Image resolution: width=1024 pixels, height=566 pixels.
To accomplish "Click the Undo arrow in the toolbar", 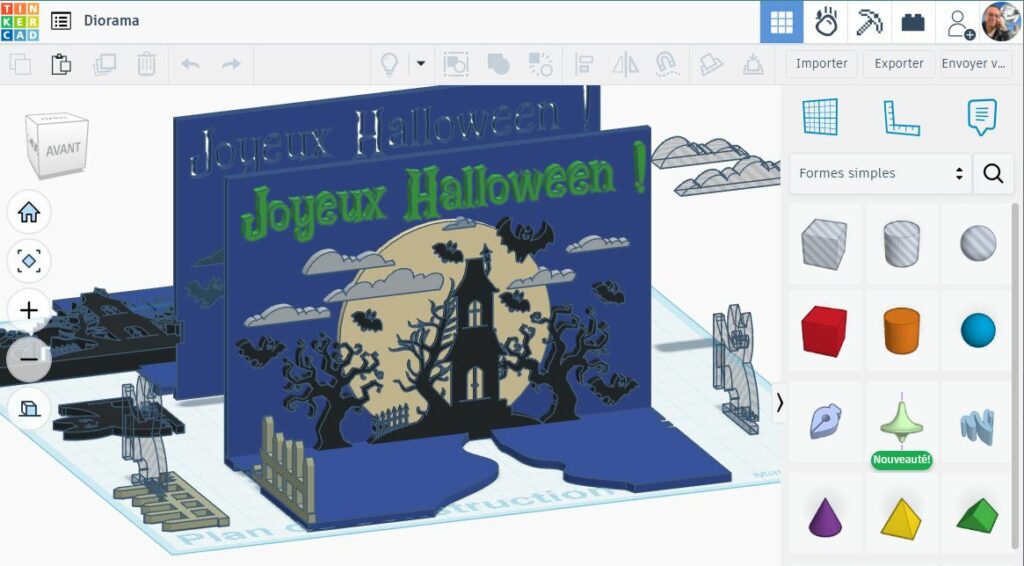I will point(190,65).
